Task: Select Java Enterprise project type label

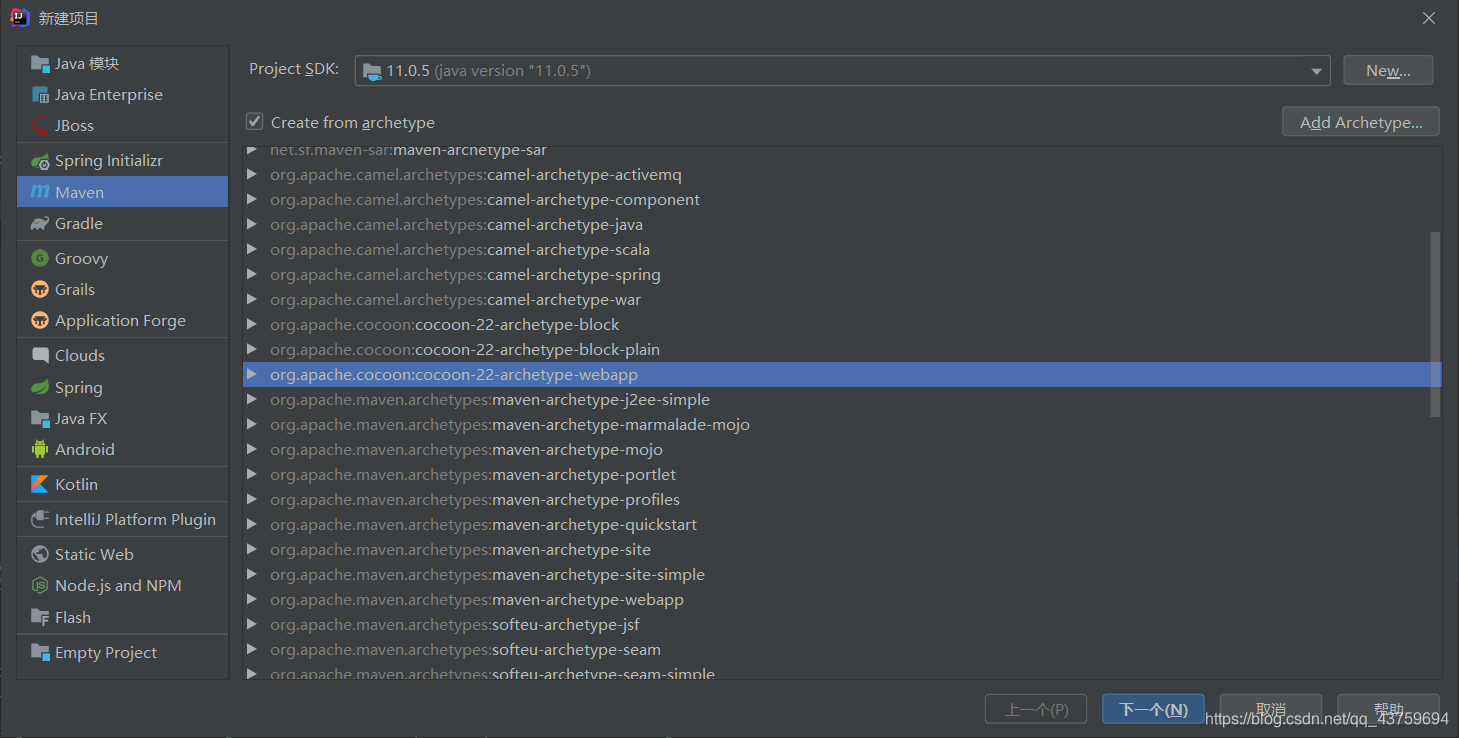Action: [109, 95]
